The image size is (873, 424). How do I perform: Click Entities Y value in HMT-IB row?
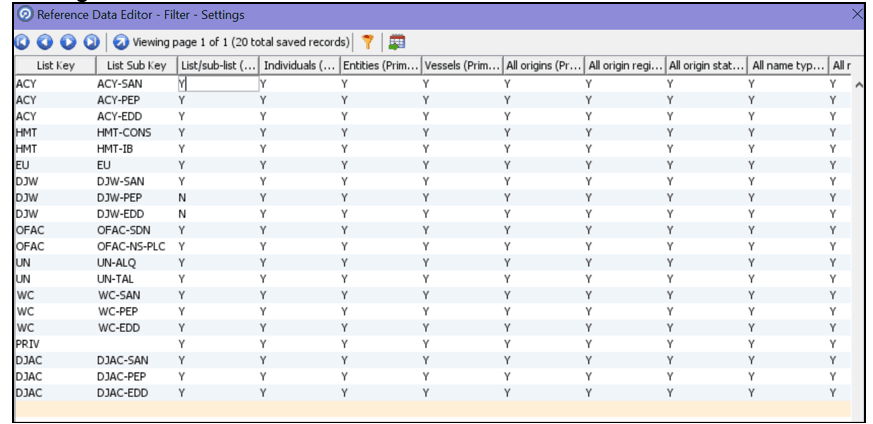pos(345,150)
